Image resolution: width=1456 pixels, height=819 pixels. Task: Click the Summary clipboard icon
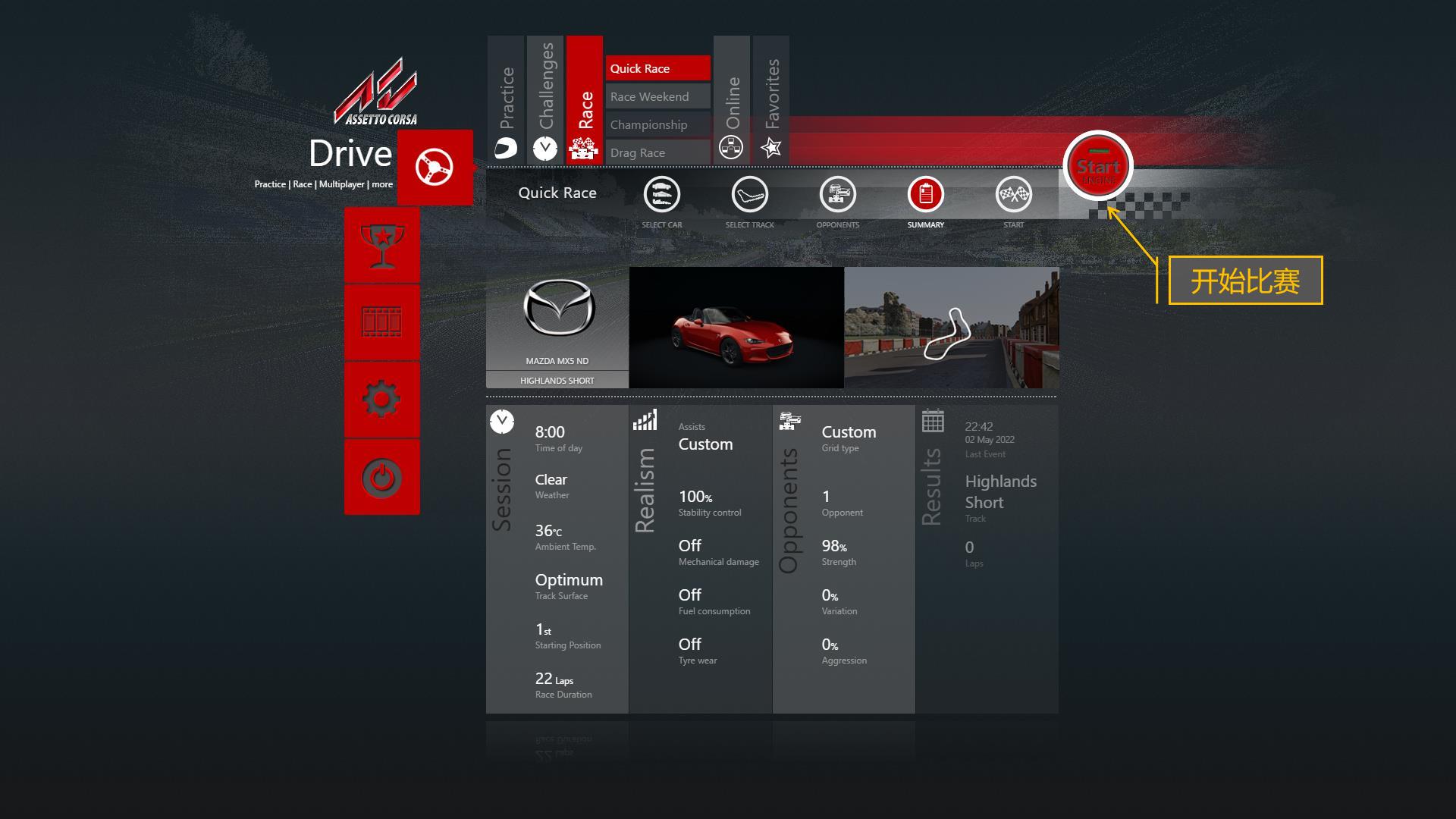tap(926, 195)
